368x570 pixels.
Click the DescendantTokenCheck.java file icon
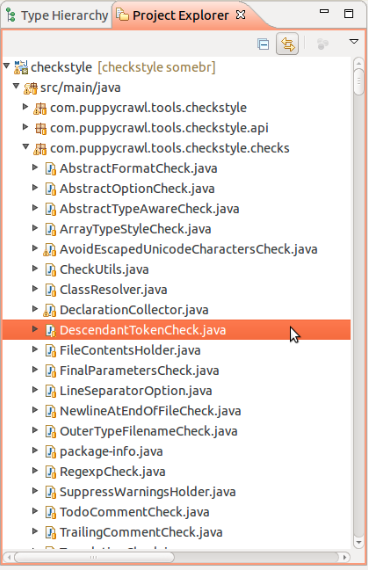50,330
